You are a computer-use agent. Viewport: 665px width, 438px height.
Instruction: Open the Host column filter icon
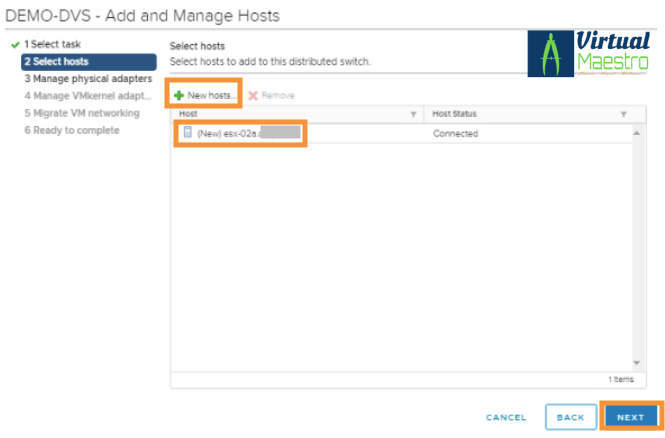pos(414,115)
